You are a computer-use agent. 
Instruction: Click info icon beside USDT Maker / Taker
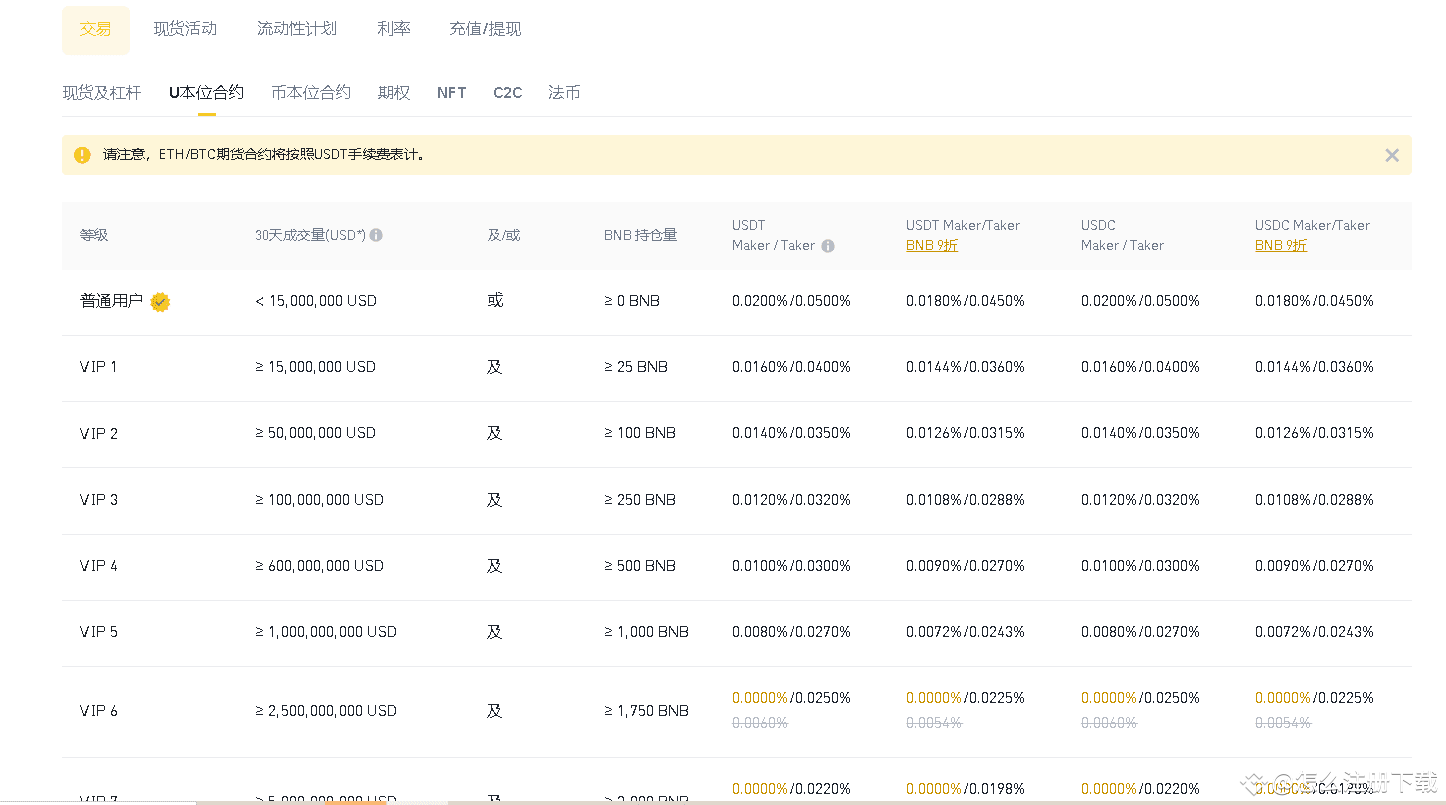pos(828,246)
